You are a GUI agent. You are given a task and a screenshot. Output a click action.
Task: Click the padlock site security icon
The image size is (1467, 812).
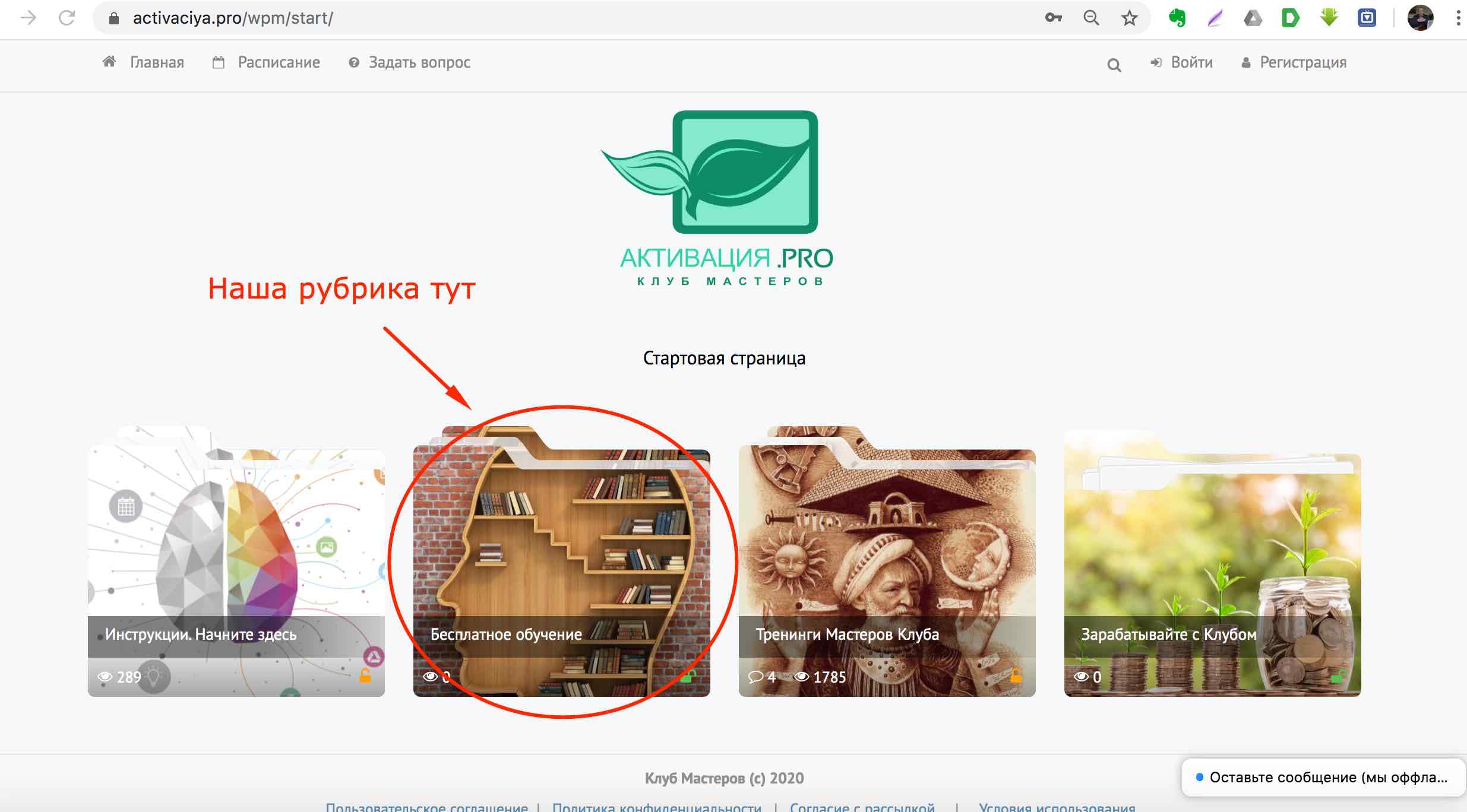coord(114,18)
